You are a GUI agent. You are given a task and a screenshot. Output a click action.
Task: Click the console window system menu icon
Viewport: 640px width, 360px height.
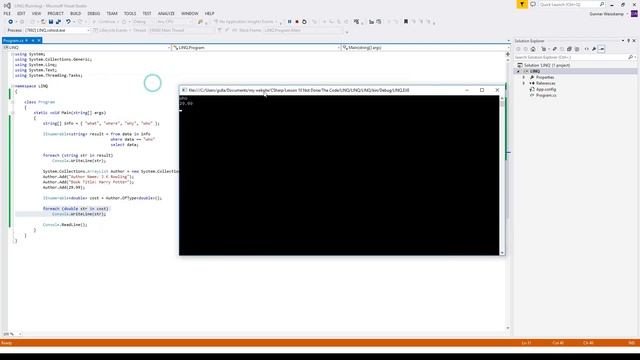point(184,90)
